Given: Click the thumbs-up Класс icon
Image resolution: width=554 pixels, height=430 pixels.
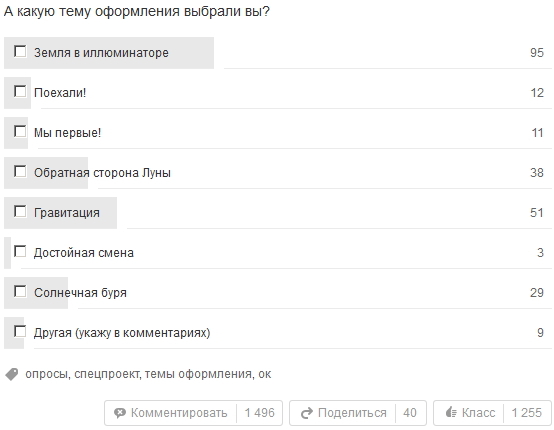Looking at the screenshot, I should 451,412.
